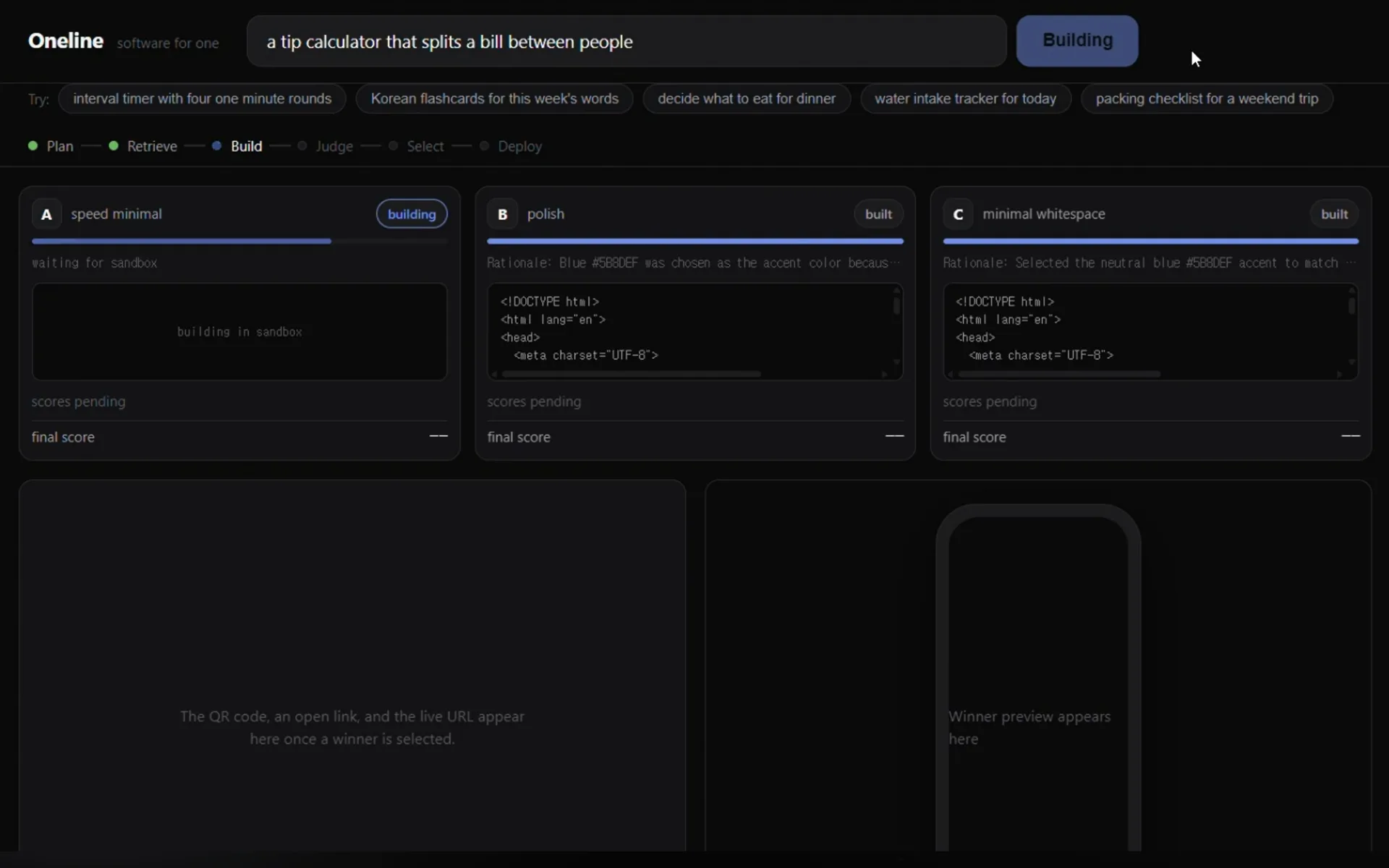Click the 'final score' row in card A
The height and width of the screenshot is (868, 1389).
click(x=239, y=437)
